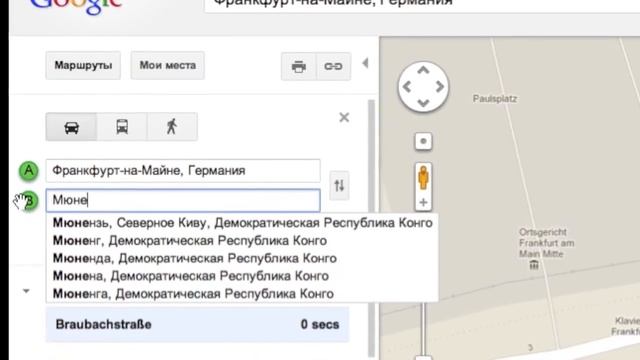Pan the map down

coord(423,103)
